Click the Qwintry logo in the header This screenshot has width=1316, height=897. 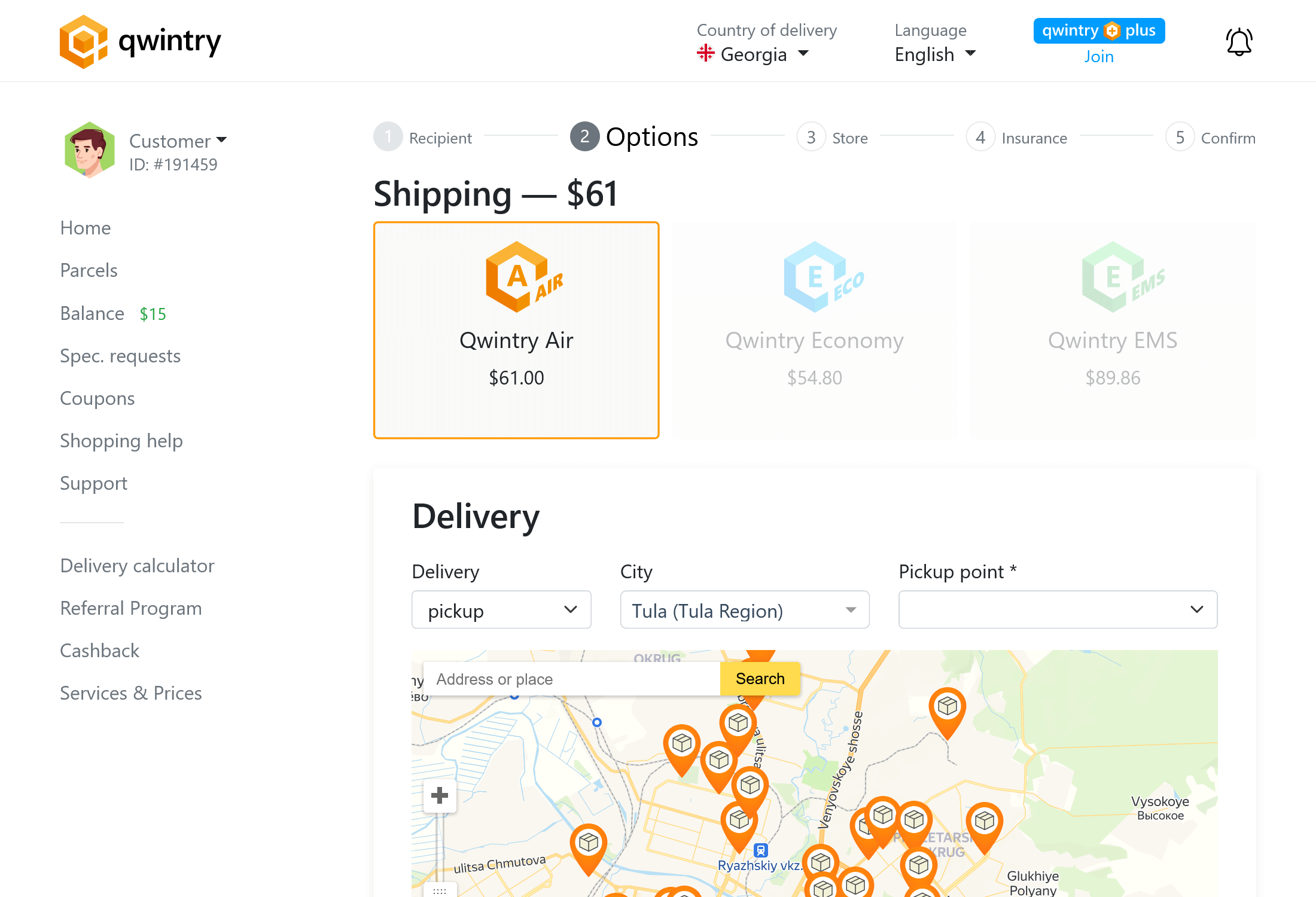click(x=141, y=41)
